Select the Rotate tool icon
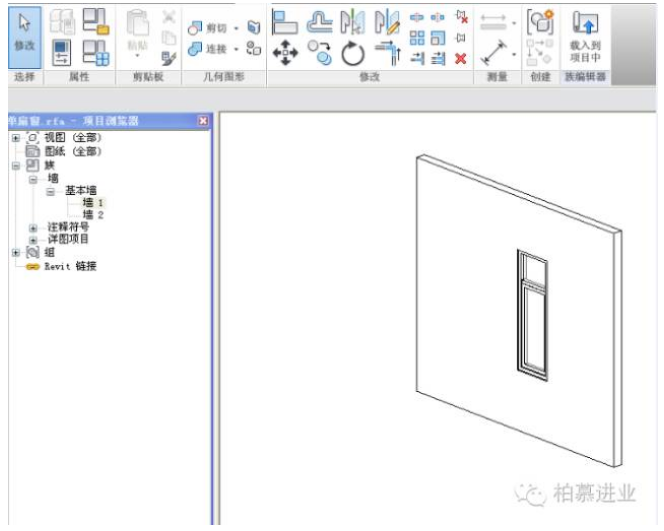The image size is (664, 531). 353,54
